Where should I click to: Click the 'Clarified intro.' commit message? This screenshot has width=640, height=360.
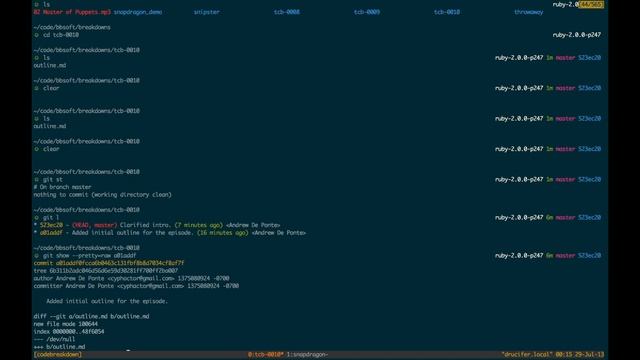pyautogui.click(x=146, y=225)
